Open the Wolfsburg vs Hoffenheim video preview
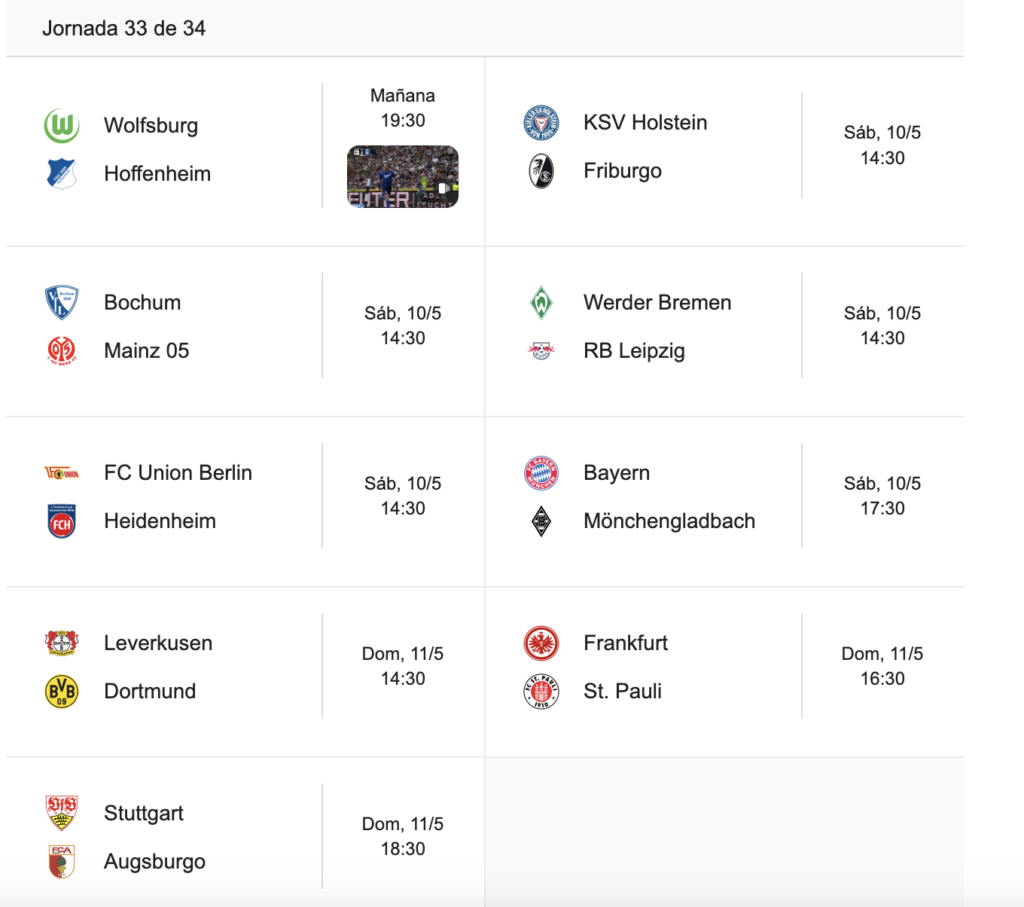 click(x=402, y=177)
